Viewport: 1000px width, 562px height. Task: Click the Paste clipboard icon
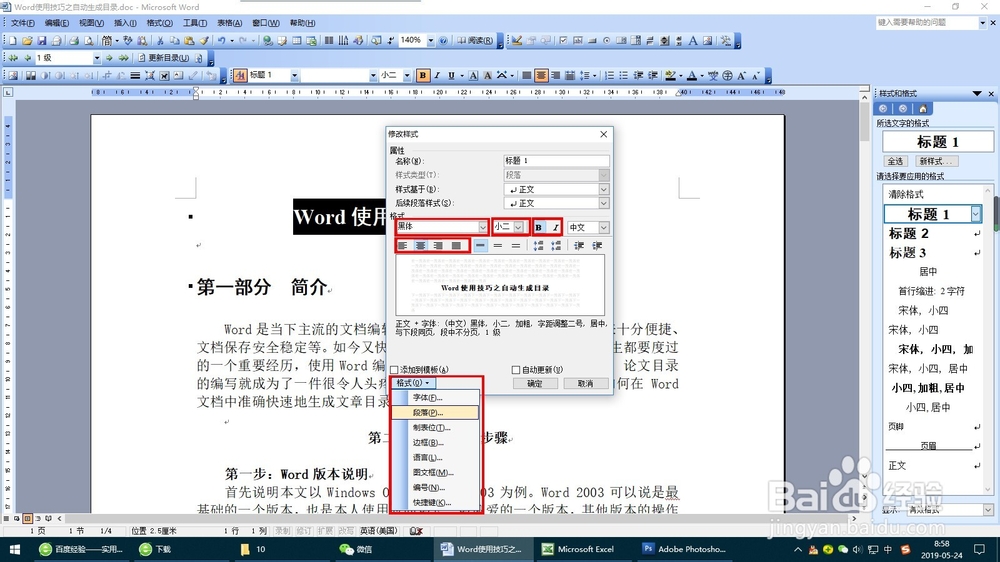click(189, 41)
